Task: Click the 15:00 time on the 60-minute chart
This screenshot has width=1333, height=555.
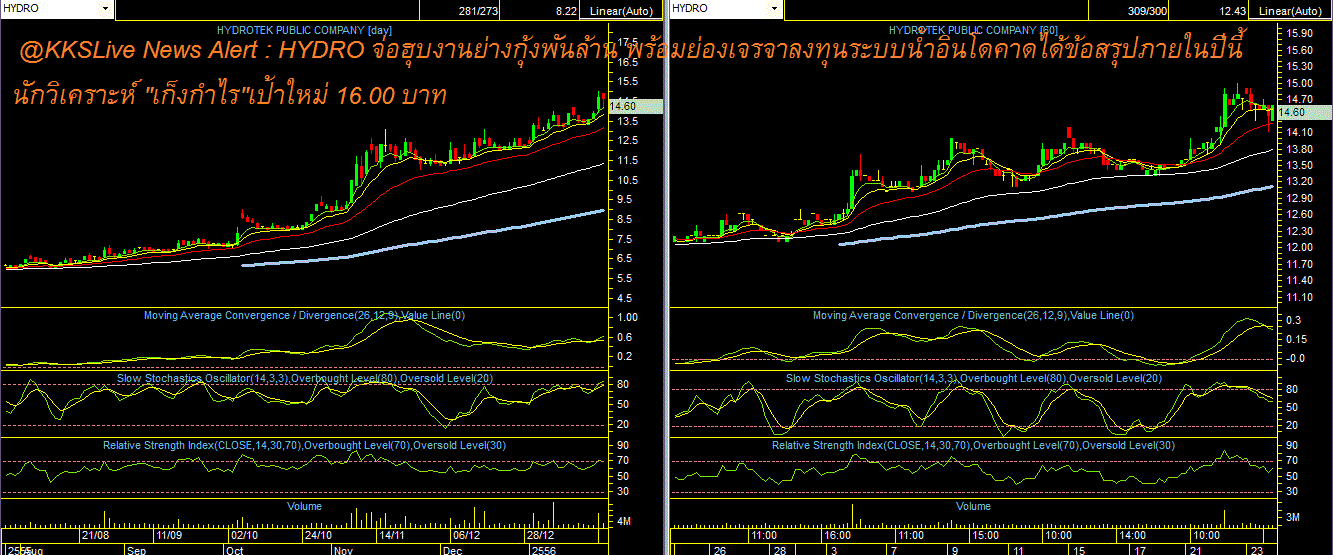Action: [x=985, y=536]
